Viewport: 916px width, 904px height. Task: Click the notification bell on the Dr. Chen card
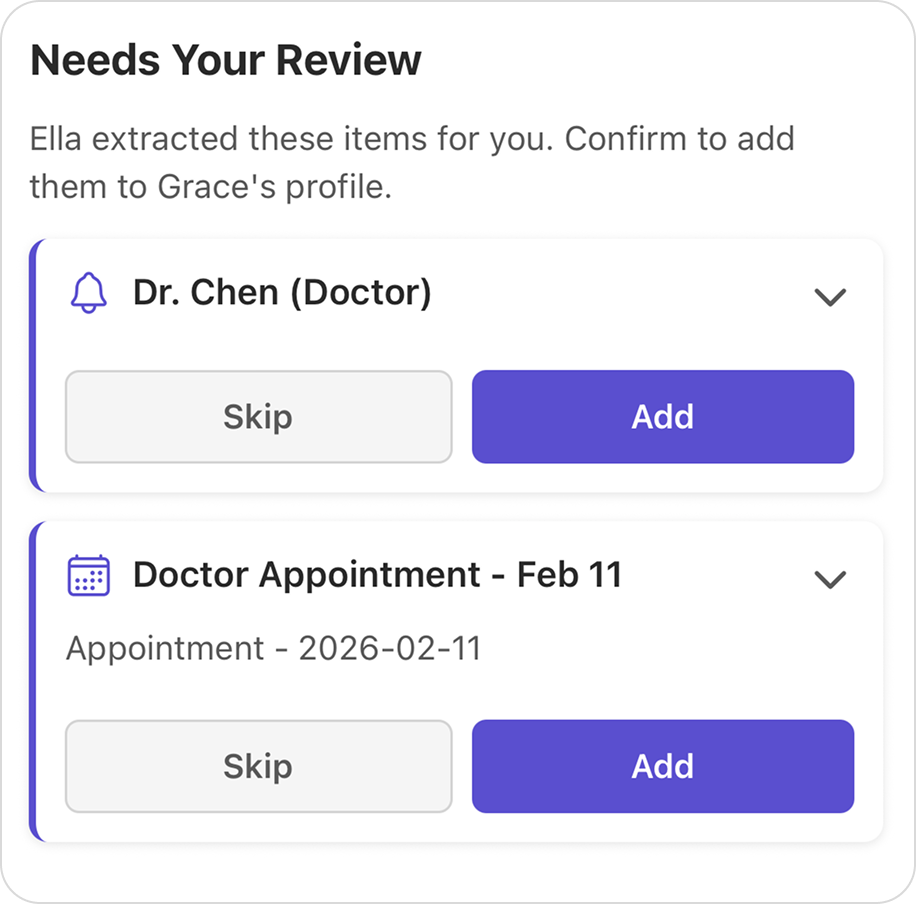tap(88, 295)
